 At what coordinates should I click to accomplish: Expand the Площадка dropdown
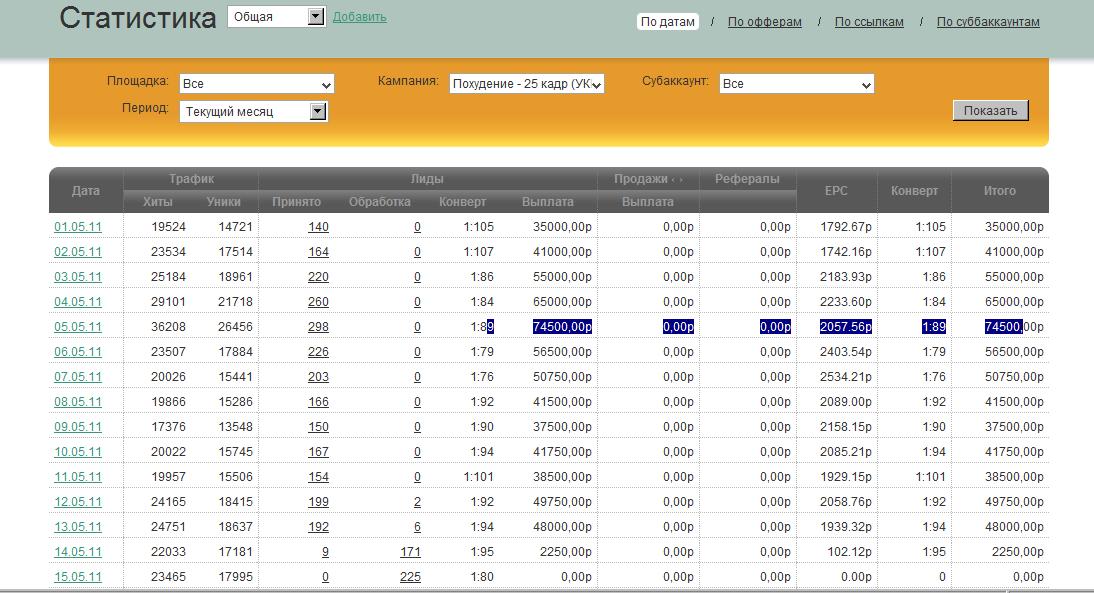tap(256, 85)
